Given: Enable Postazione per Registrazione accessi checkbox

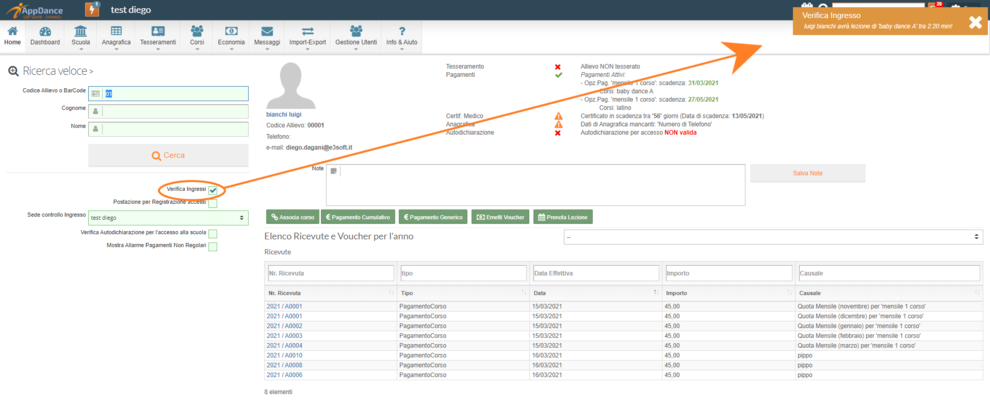Looking at the screenshot, I should [x=213, y=203].
